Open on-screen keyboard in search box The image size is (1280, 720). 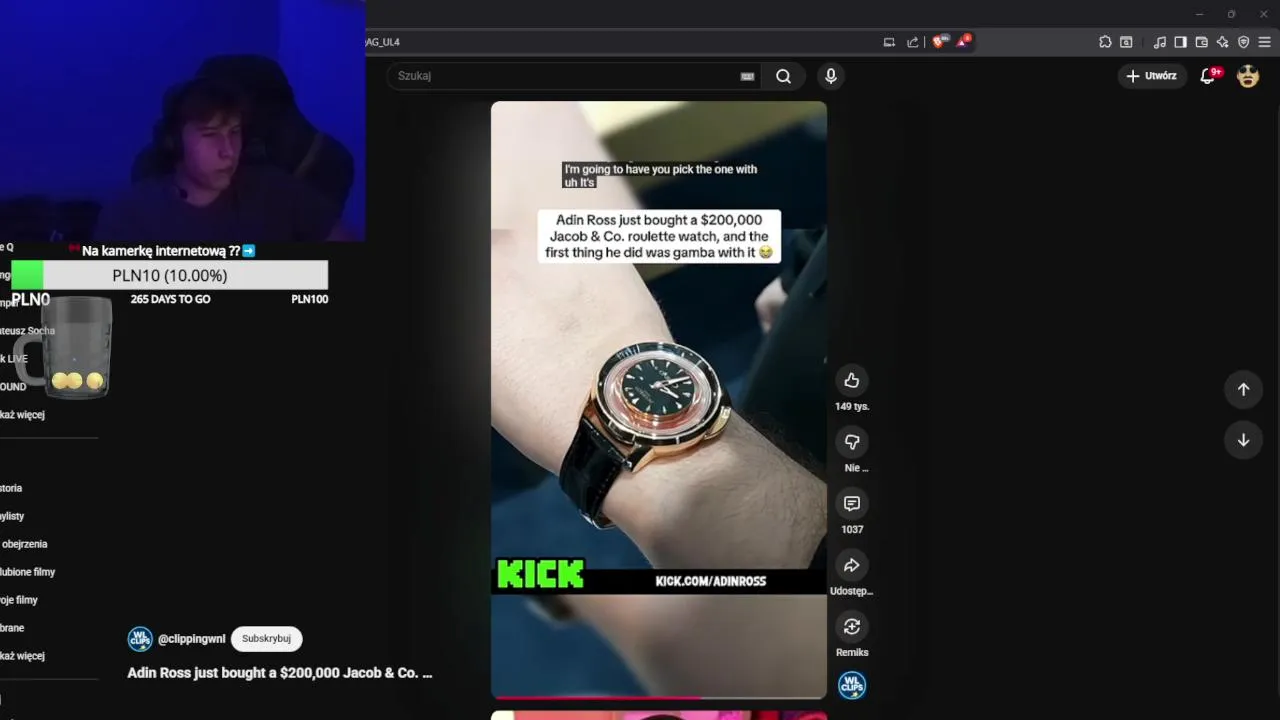[747, 76]
